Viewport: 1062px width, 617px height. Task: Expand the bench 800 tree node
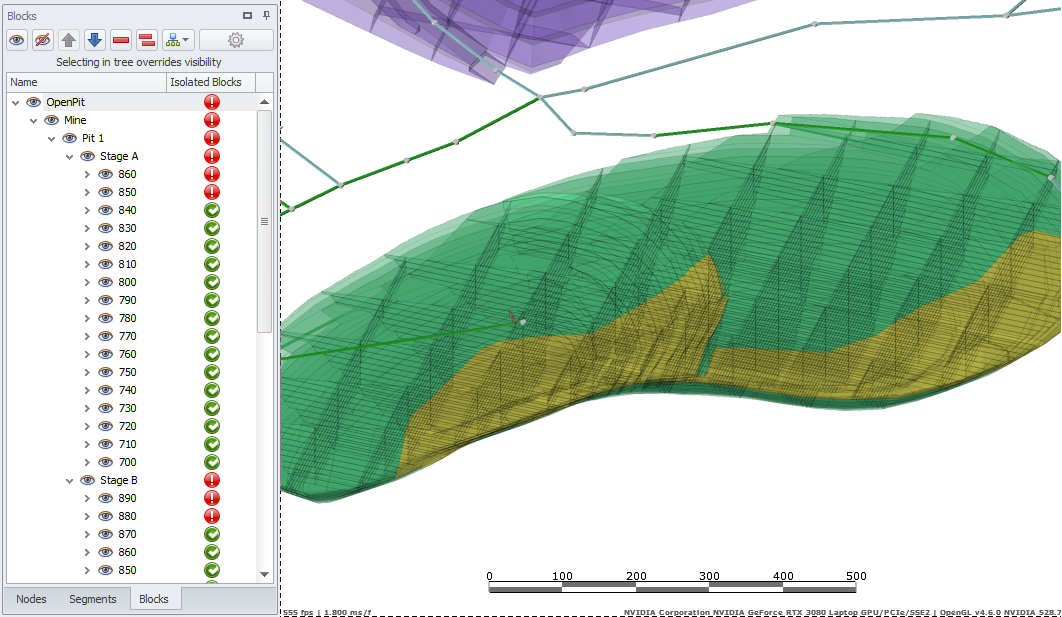[87, 282]
